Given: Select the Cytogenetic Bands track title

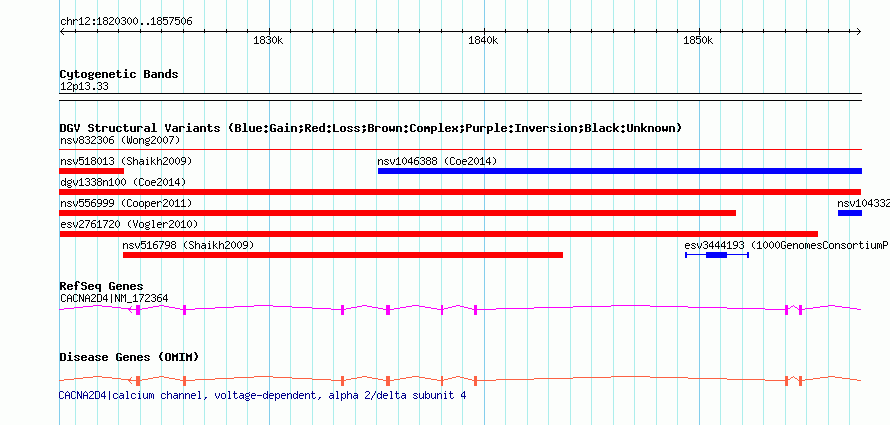Looking at the screenshot, I should (119, 74).
